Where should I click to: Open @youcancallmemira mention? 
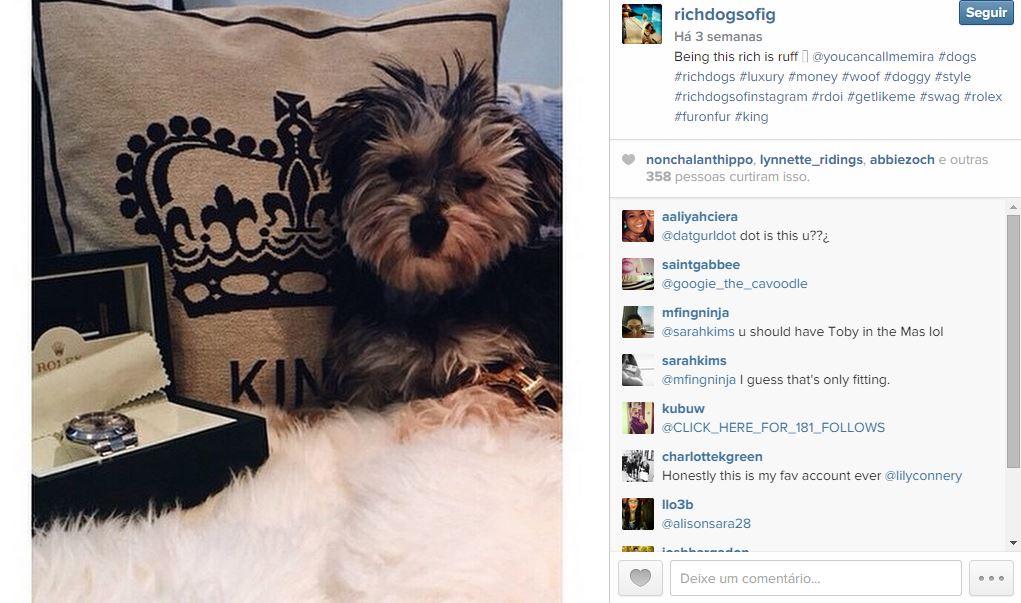873,57
